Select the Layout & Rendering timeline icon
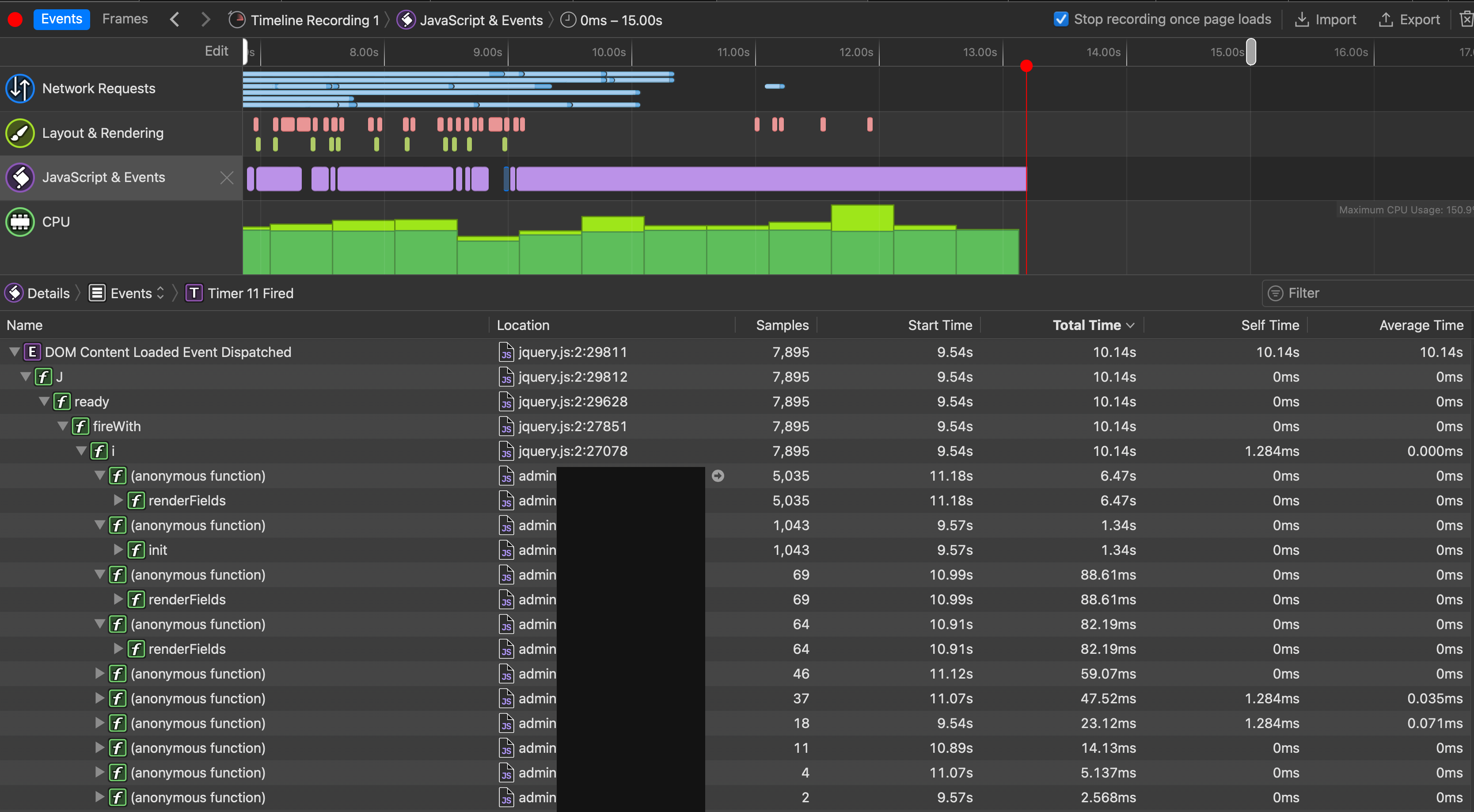Viewport: 1474px width, 812px height. tap(20, 133)
